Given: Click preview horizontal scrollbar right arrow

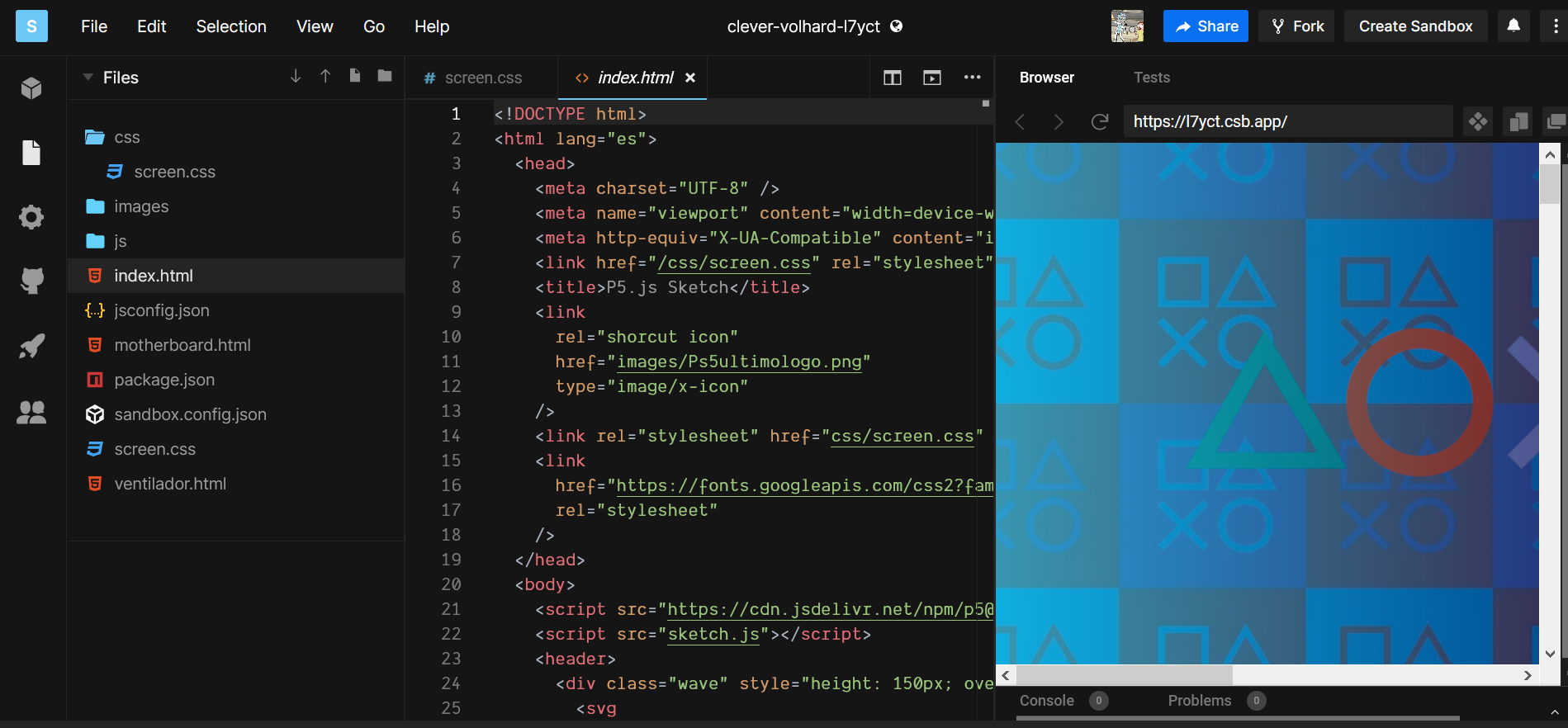Looking at the screenshot, I should (x=1528, y=675).
